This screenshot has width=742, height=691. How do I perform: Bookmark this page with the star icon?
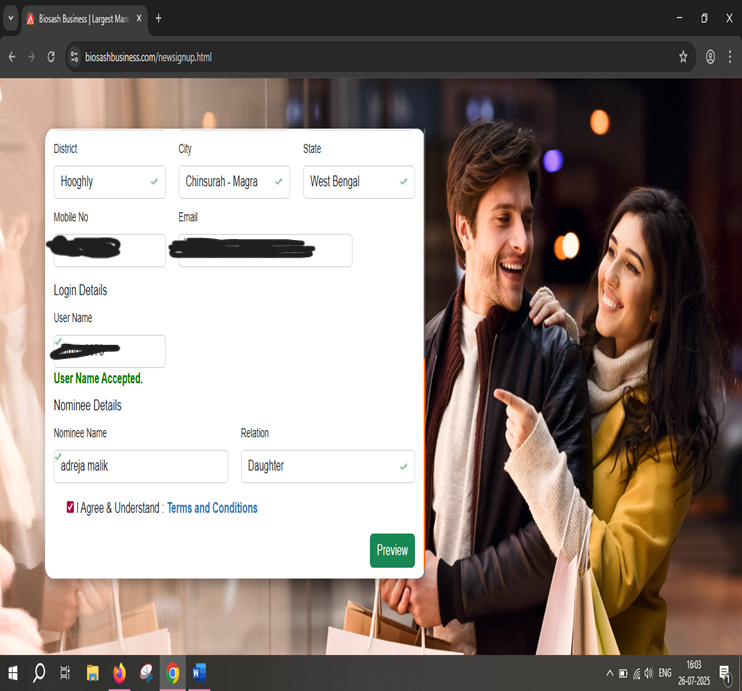point(683,57)
